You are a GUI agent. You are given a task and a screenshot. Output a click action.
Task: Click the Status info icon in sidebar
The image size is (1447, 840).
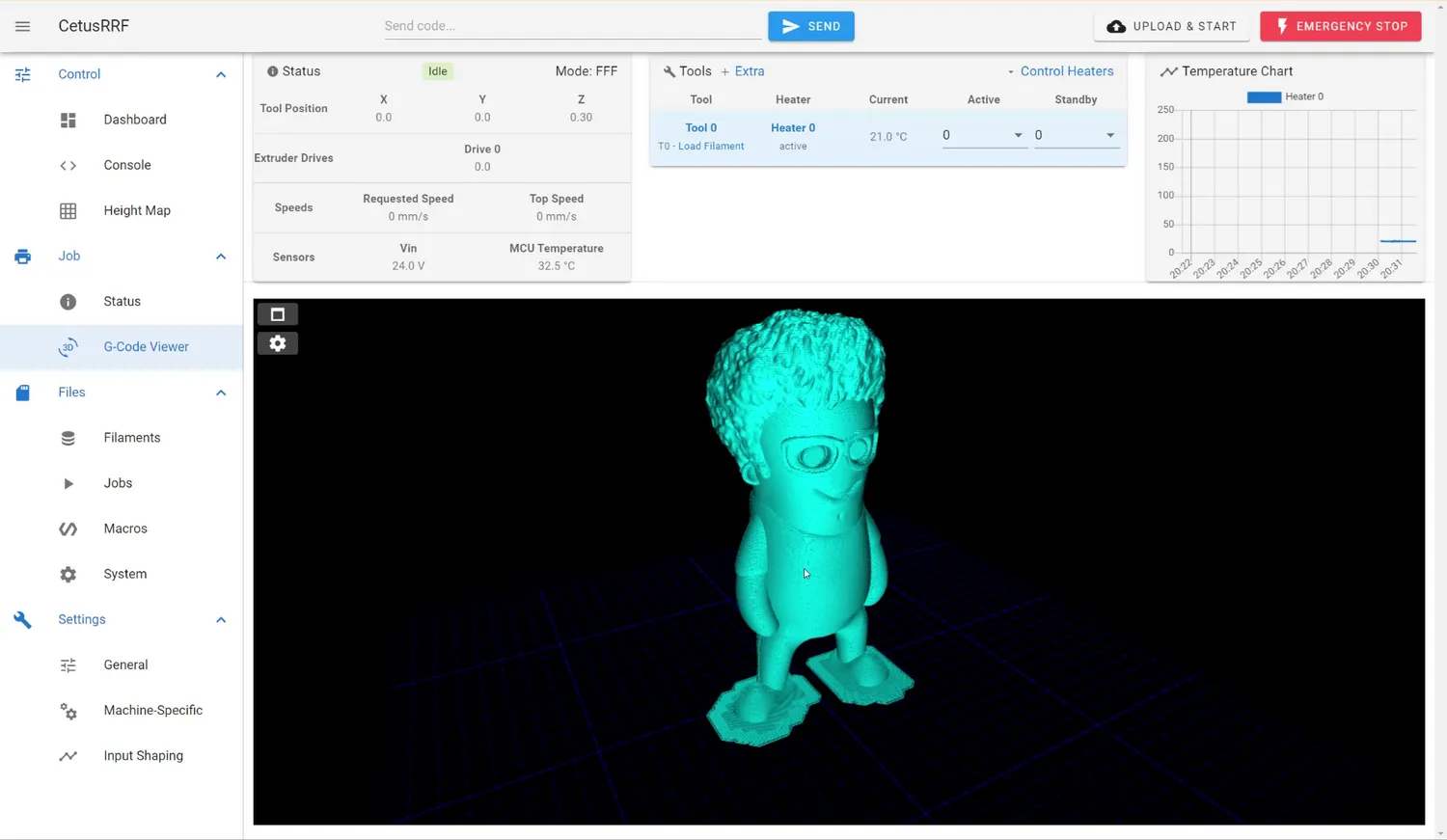tap(68, 302)
